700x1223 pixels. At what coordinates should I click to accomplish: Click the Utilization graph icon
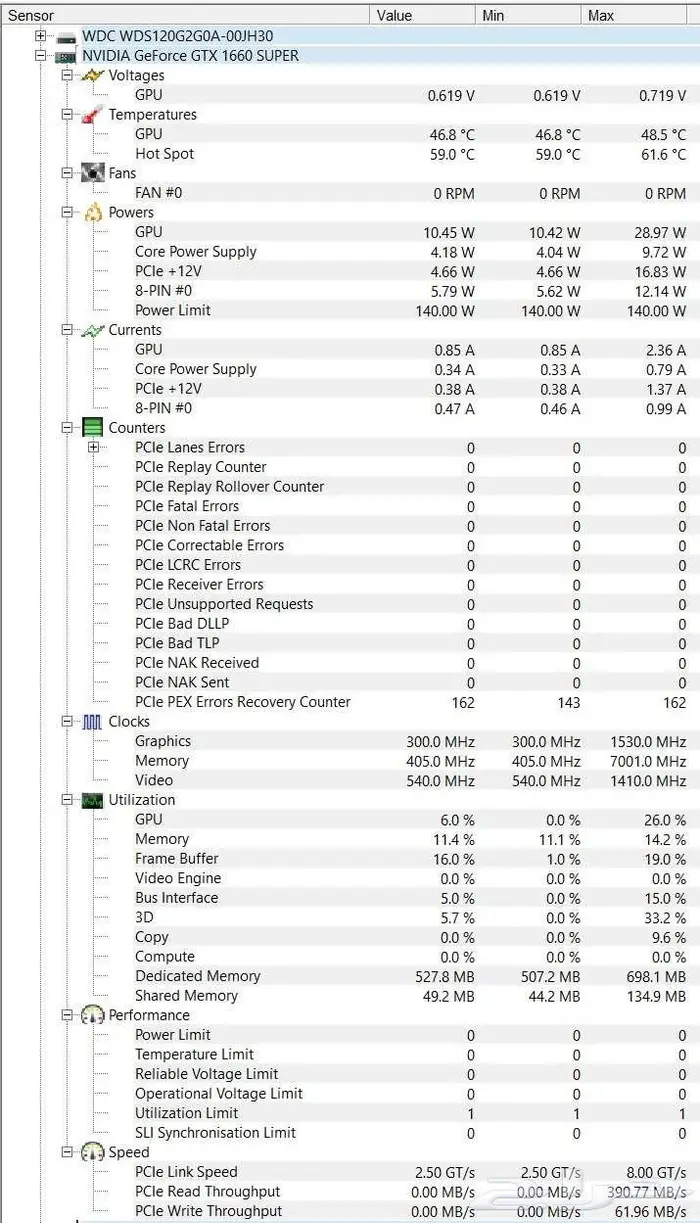(93, 800)
